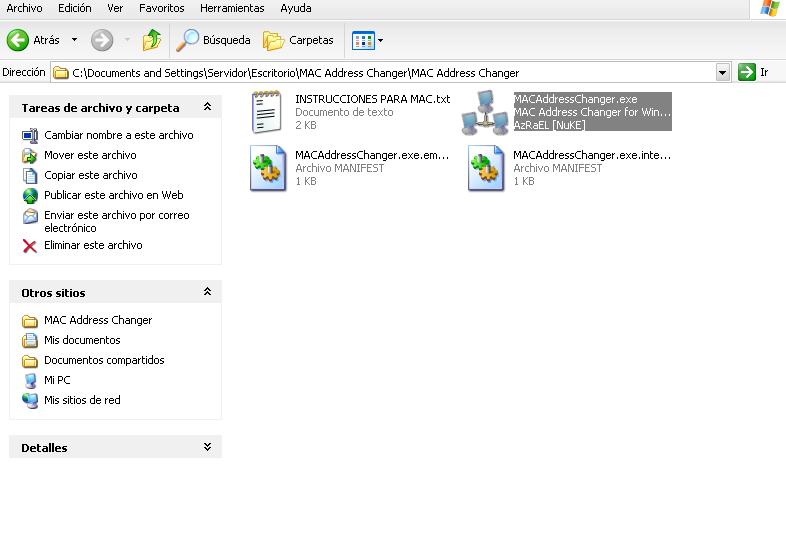
Task: Click the green Ir go button
Action: (753, 72)
